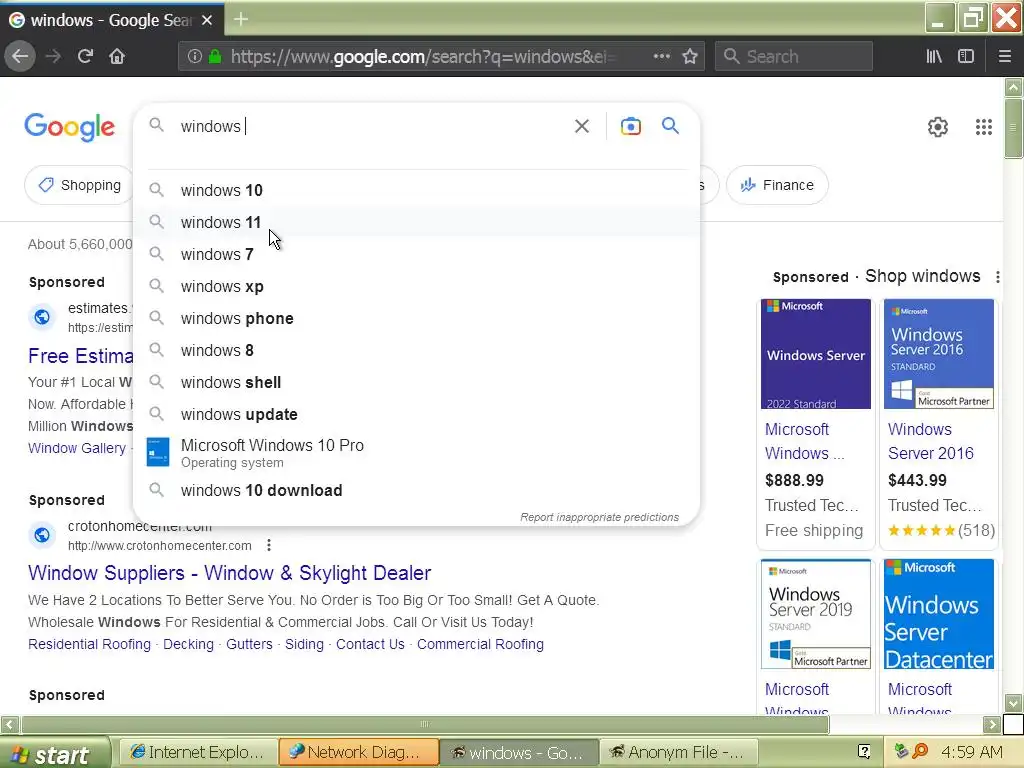Image resolution: width=1024 pixels, height=768 pixels.
Task: Open Windows Server Datacenter product image
Action: point(938,614)
